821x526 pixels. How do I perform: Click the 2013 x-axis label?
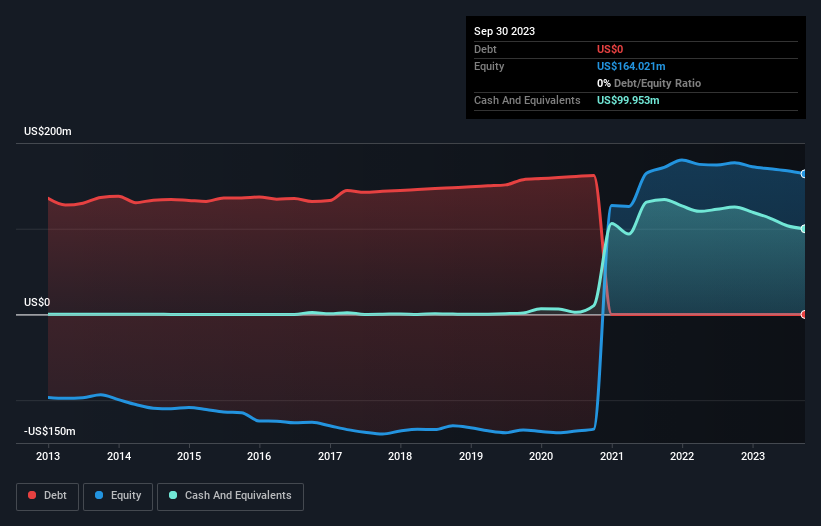click(x=48, y=456)
